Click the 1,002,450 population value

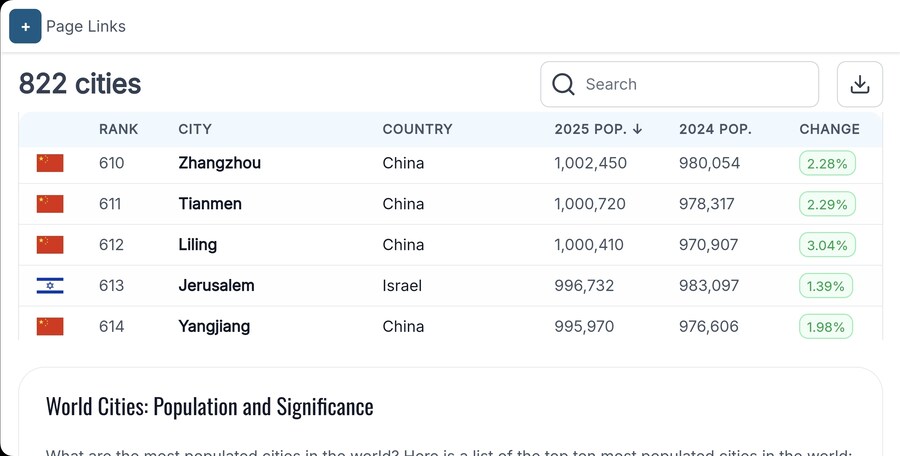(x=591, y=163)
